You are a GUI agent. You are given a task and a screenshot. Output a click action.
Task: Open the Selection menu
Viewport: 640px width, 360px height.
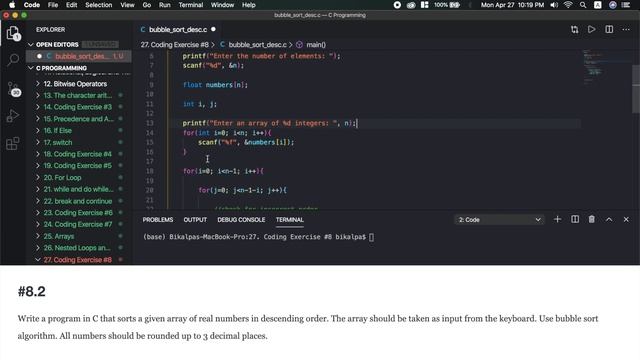(98, 5)
